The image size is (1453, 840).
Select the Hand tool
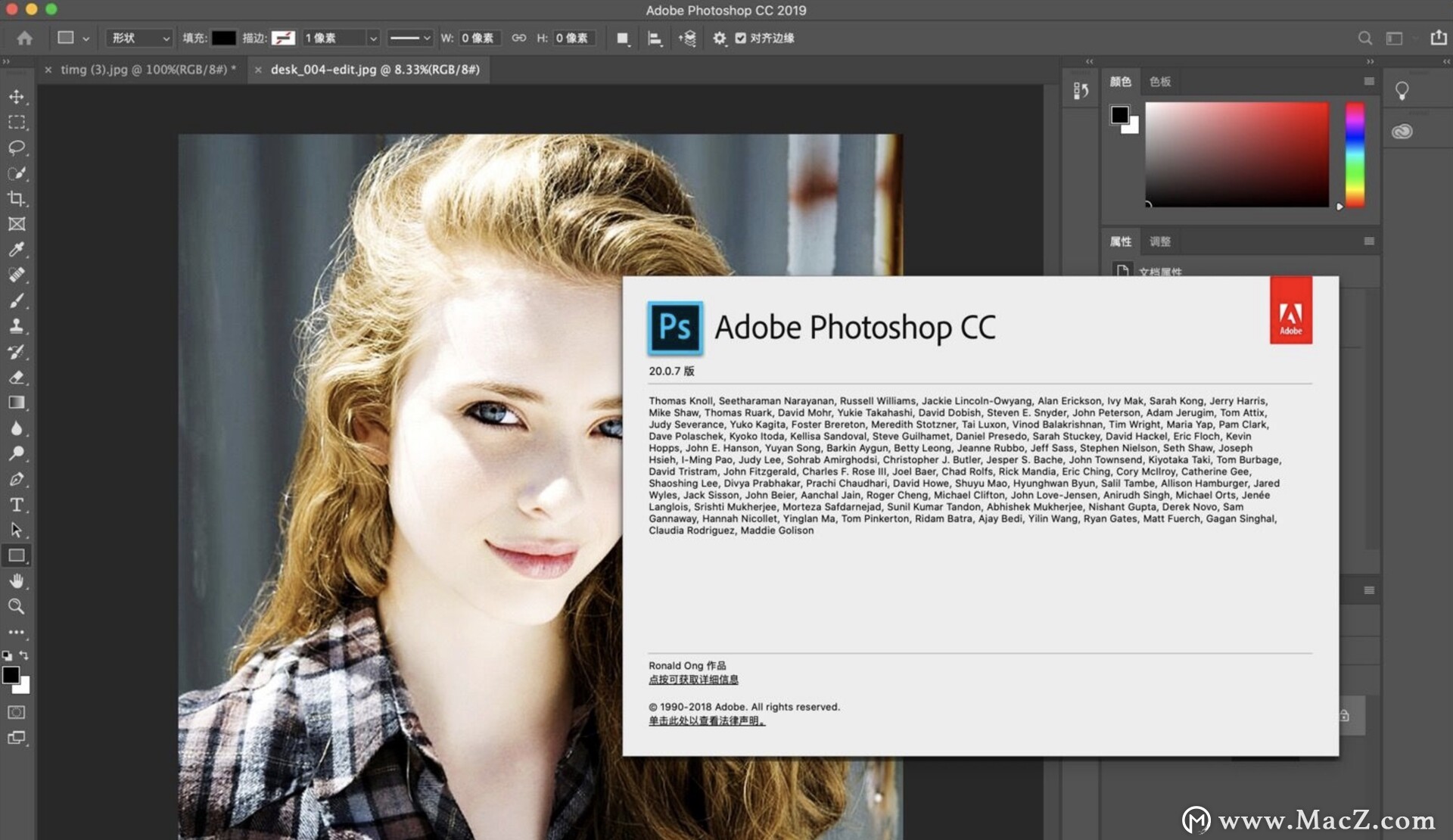pyautogui.click(x=17, y=581)
